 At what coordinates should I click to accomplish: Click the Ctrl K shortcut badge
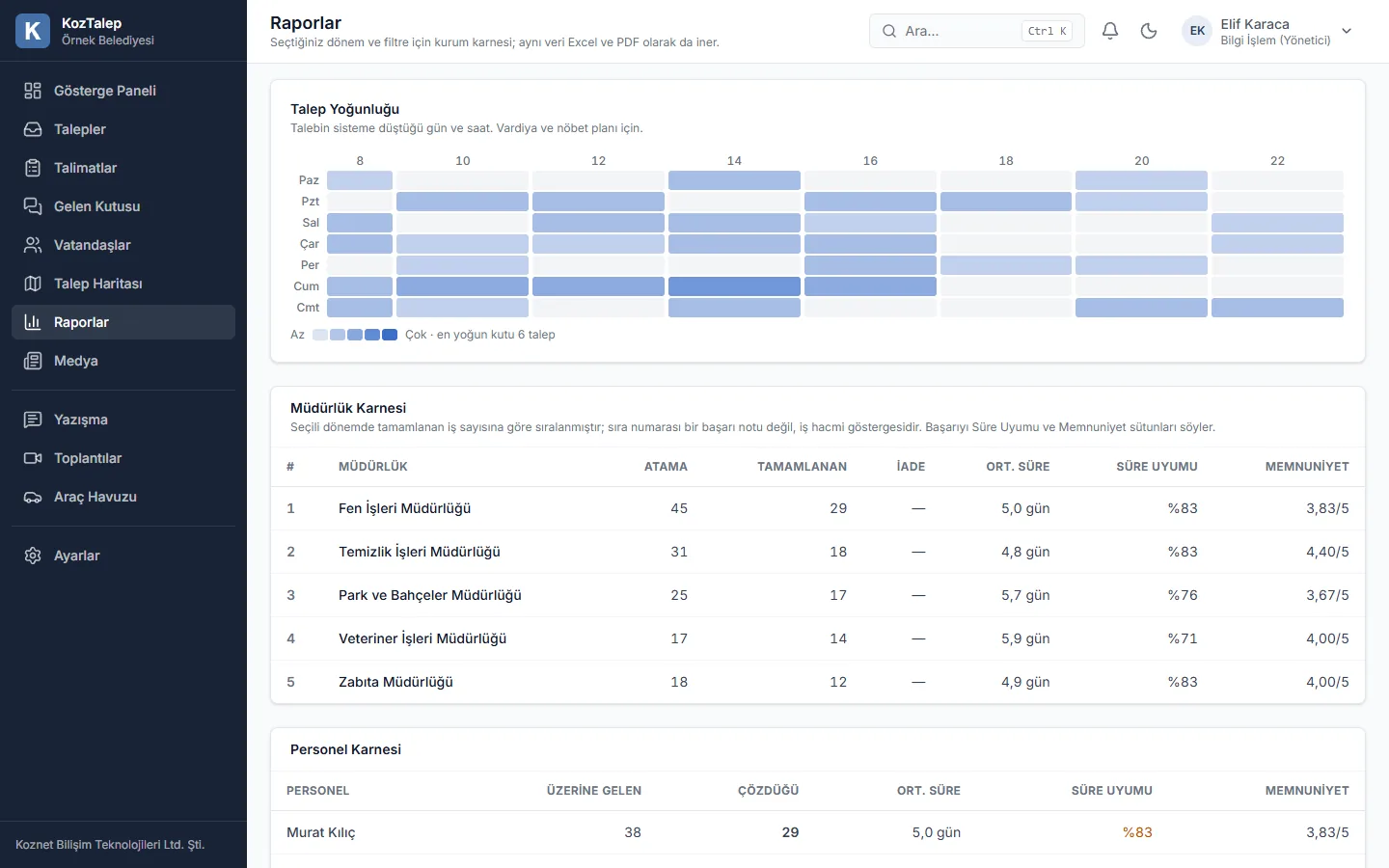click(1047, 31)
